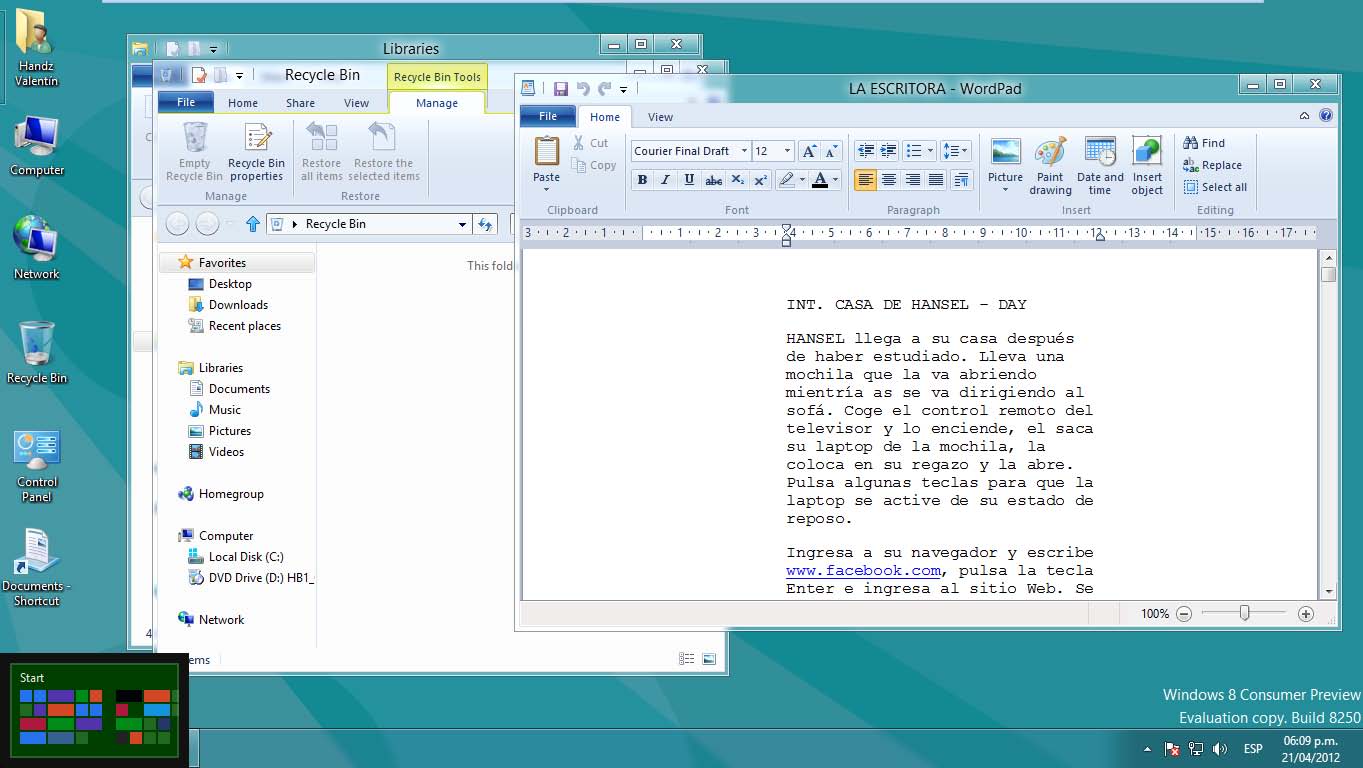Open Control Panel desktop icon
Viewport: 1363px width, 768px height.
37,466
